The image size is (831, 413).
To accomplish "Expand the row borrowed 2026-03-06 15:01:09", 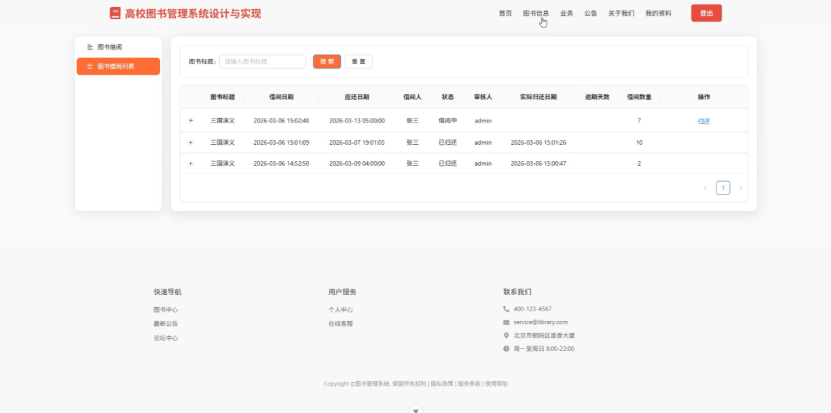I will pyautogui.click(x=191, y=143).
